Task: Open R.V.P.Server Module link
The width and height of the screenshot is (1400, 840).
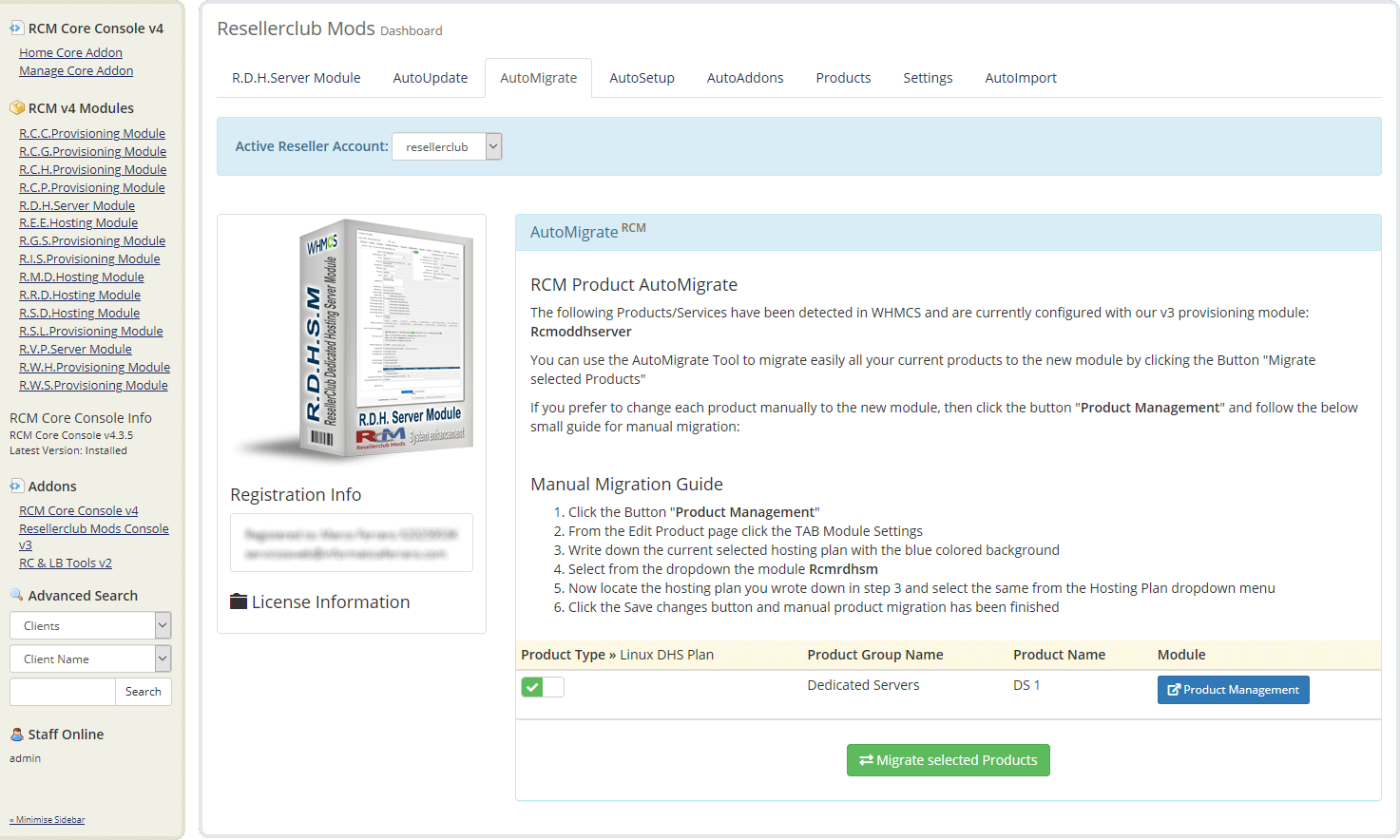Action: tap(75, 350)
